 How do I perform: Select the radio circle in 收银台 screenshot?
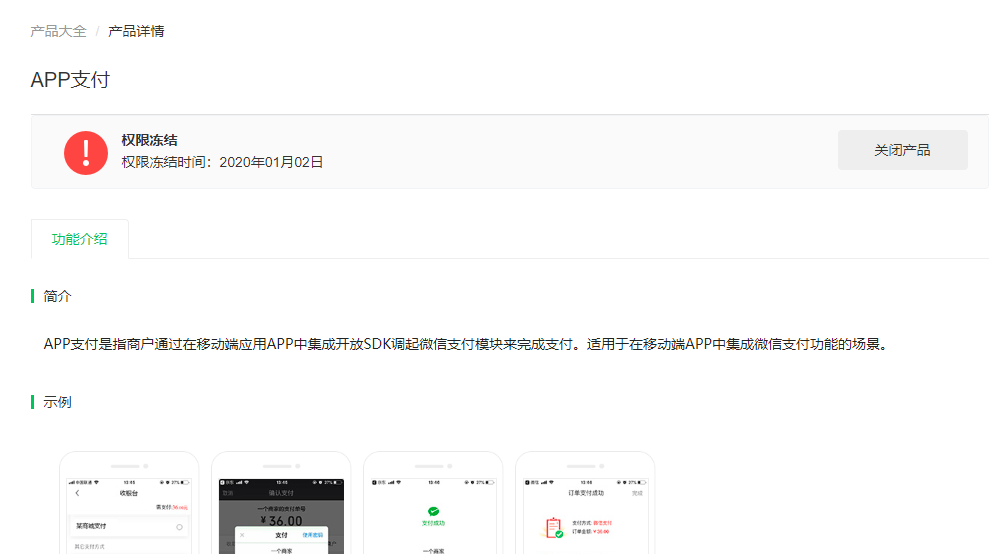179,527
